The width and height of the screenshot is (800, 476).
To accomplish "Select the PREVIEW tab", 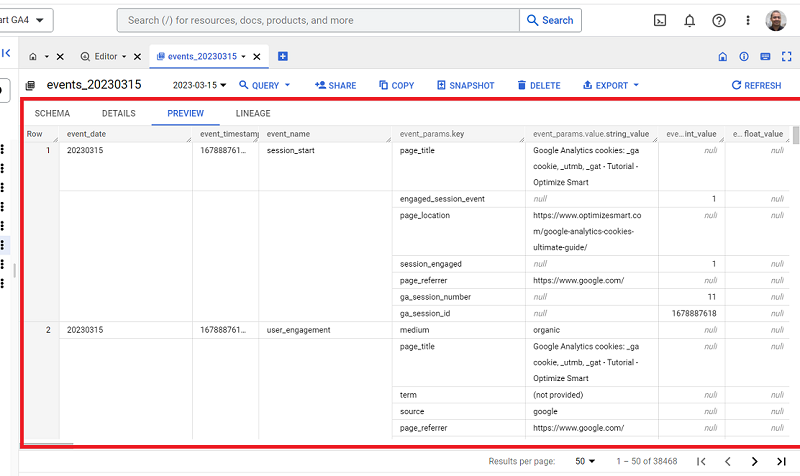I will 186,113.
